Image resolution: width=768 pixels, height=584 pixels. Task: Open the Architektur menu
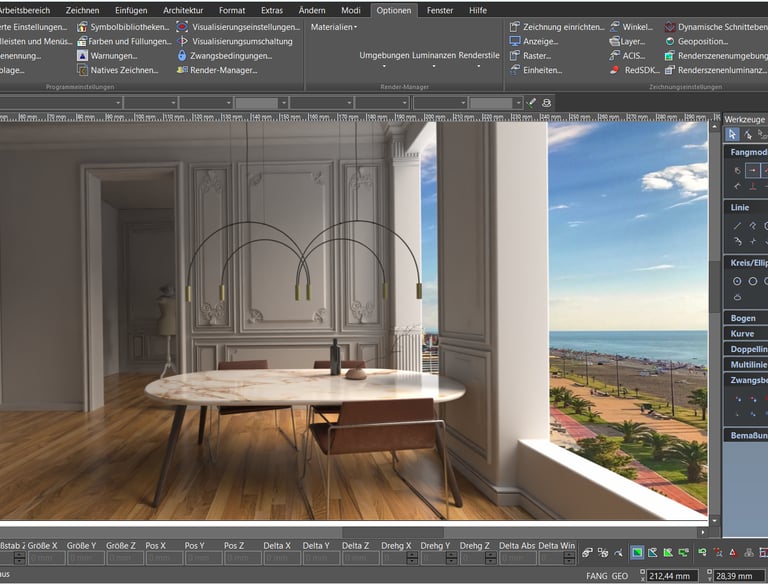click(183, 10)
